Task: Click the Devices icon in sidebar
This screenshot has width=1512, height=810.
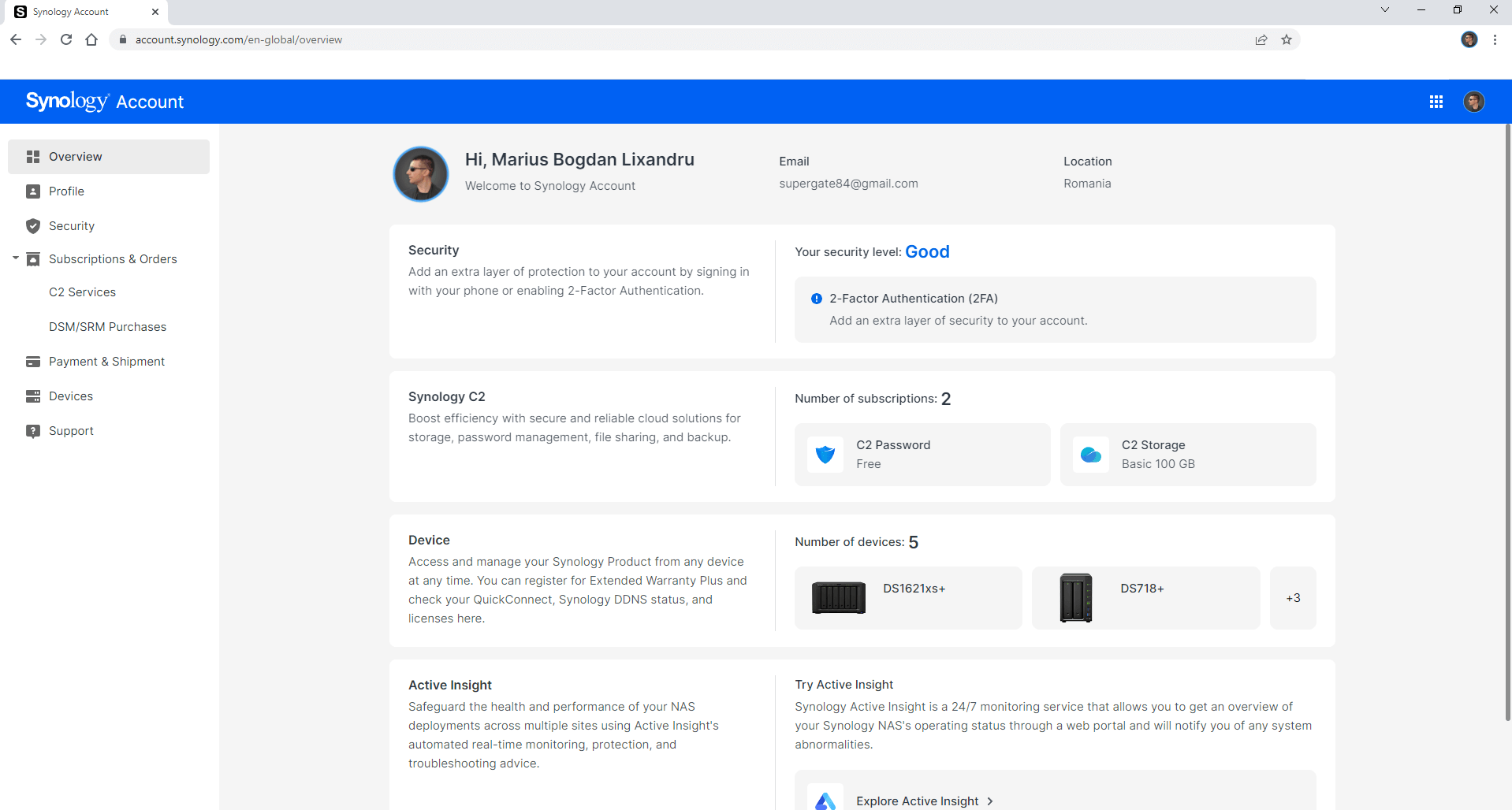Action: [33, 396]
